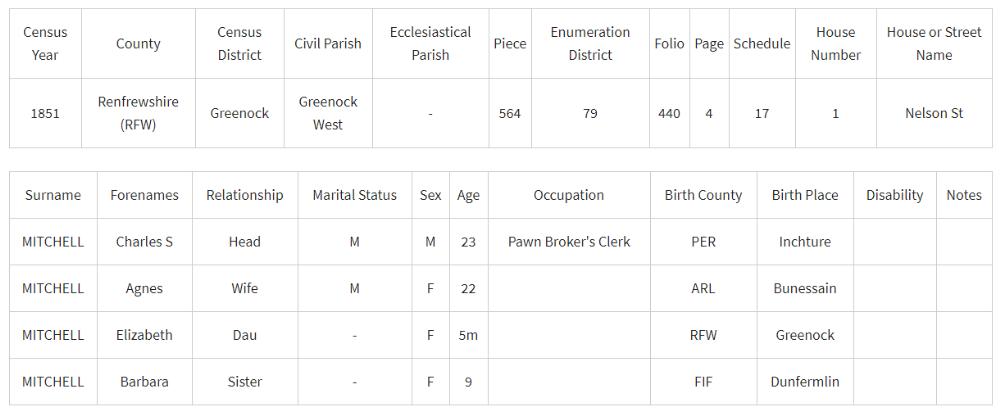Click the Inchture birth place cell

click(804, 242)
